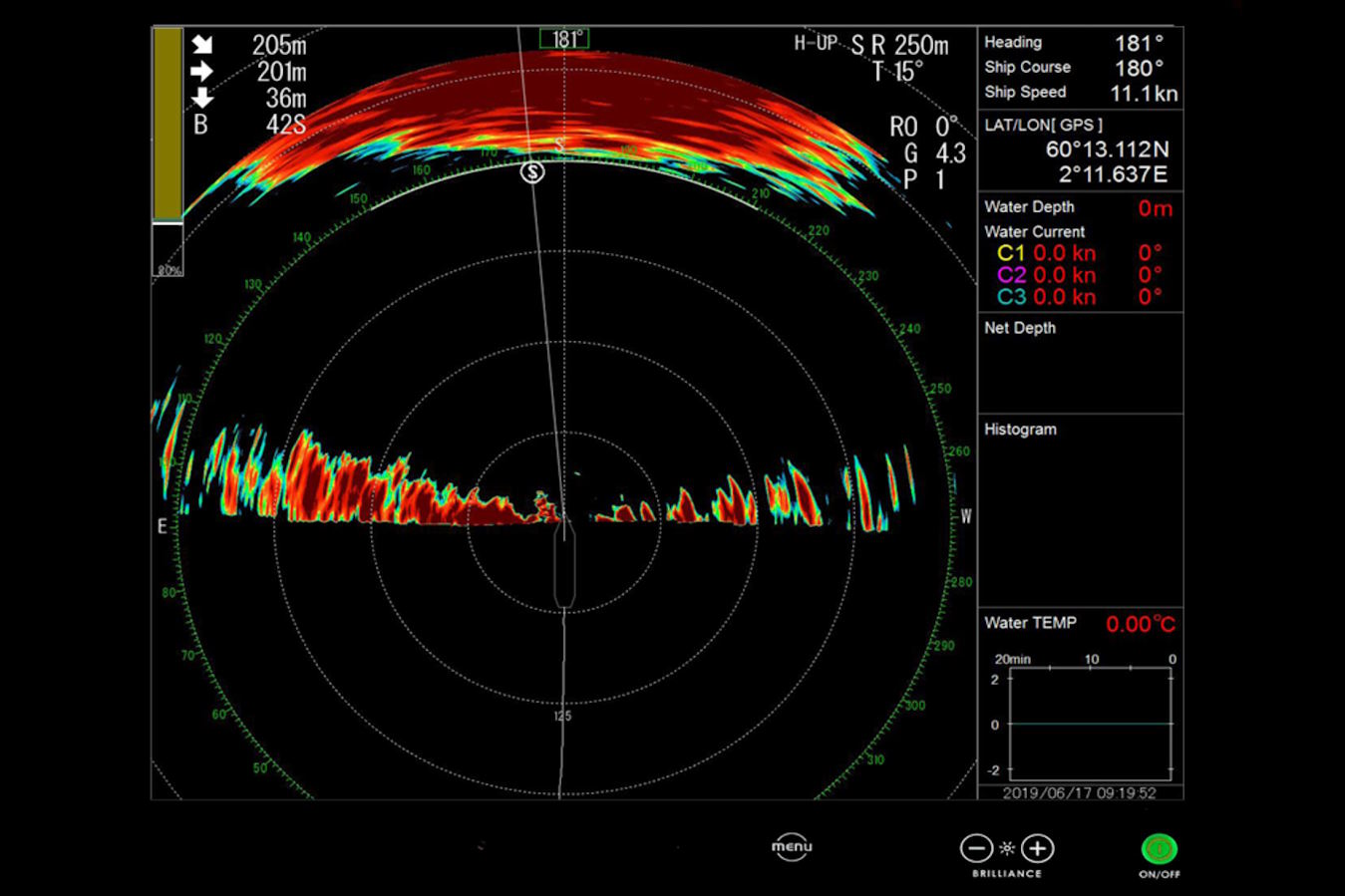Screen dimensions: 1345x896
Task: Click the cyan C3 current layer
Action: [1080, 297]
